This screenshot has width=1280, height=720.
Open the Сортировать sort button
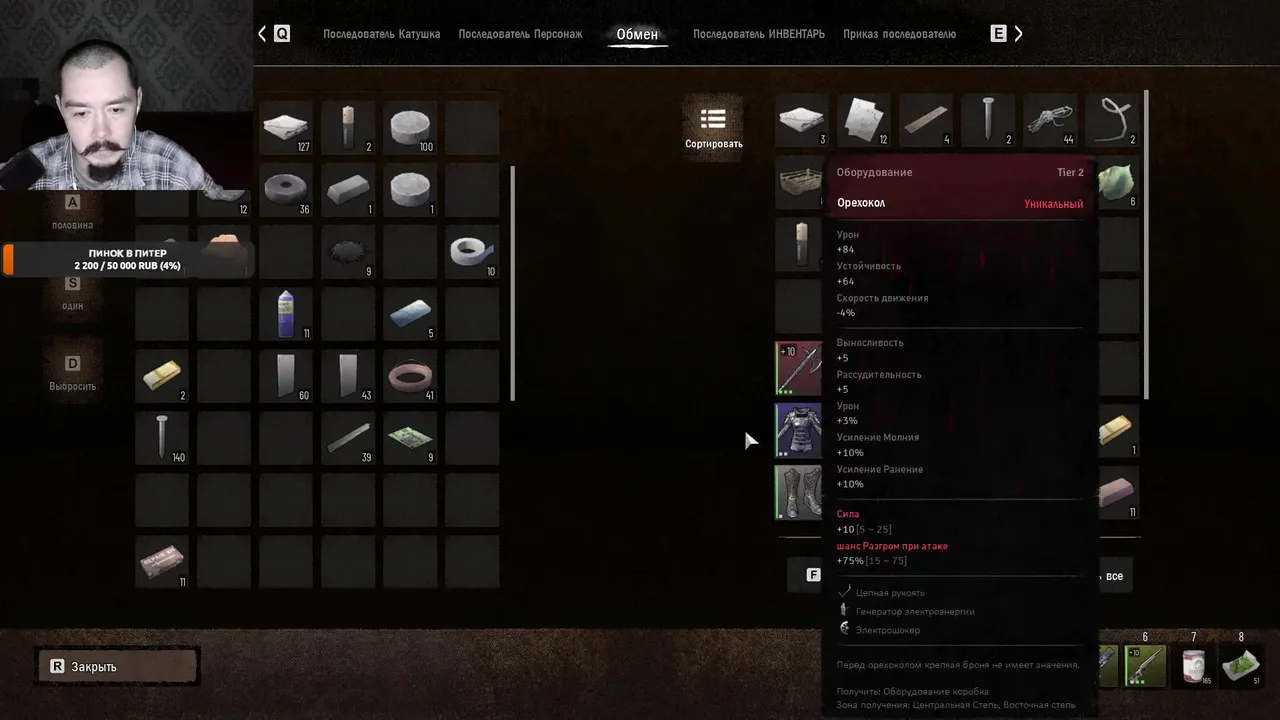tap(713, 128)
